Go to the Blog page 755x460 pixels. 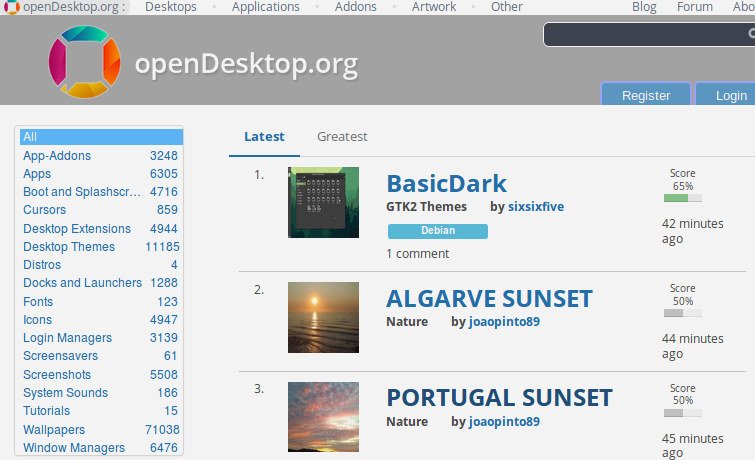point(644,7)
